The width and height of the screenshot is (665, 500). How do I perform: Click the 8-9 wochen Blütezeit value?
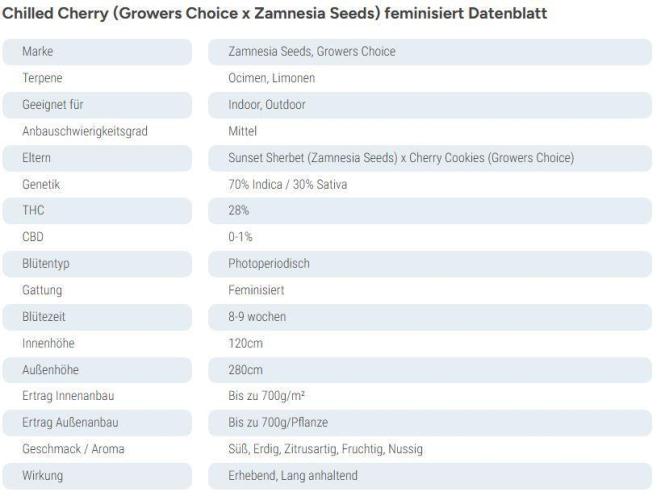[258, 316]
